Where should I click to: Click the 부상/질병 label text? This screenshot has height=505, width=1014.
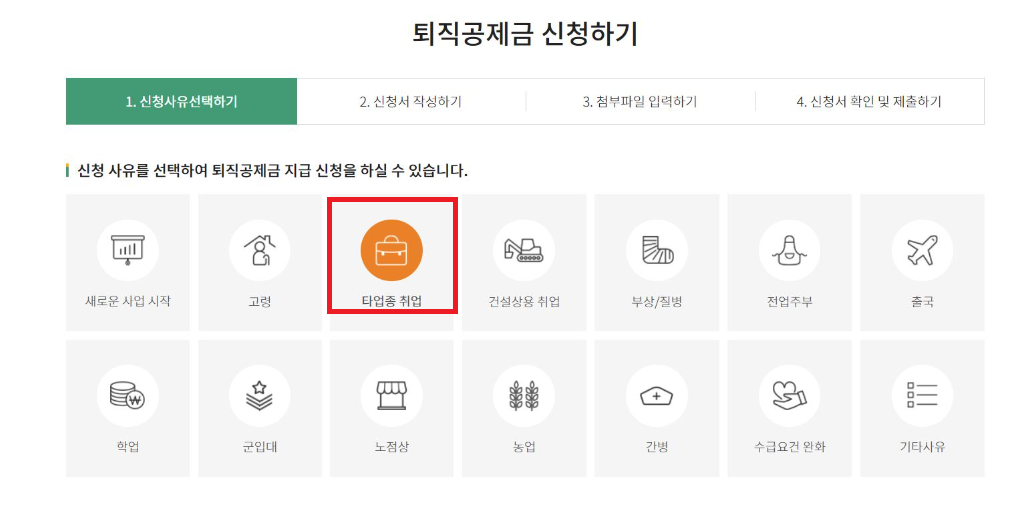click(656, 301)
